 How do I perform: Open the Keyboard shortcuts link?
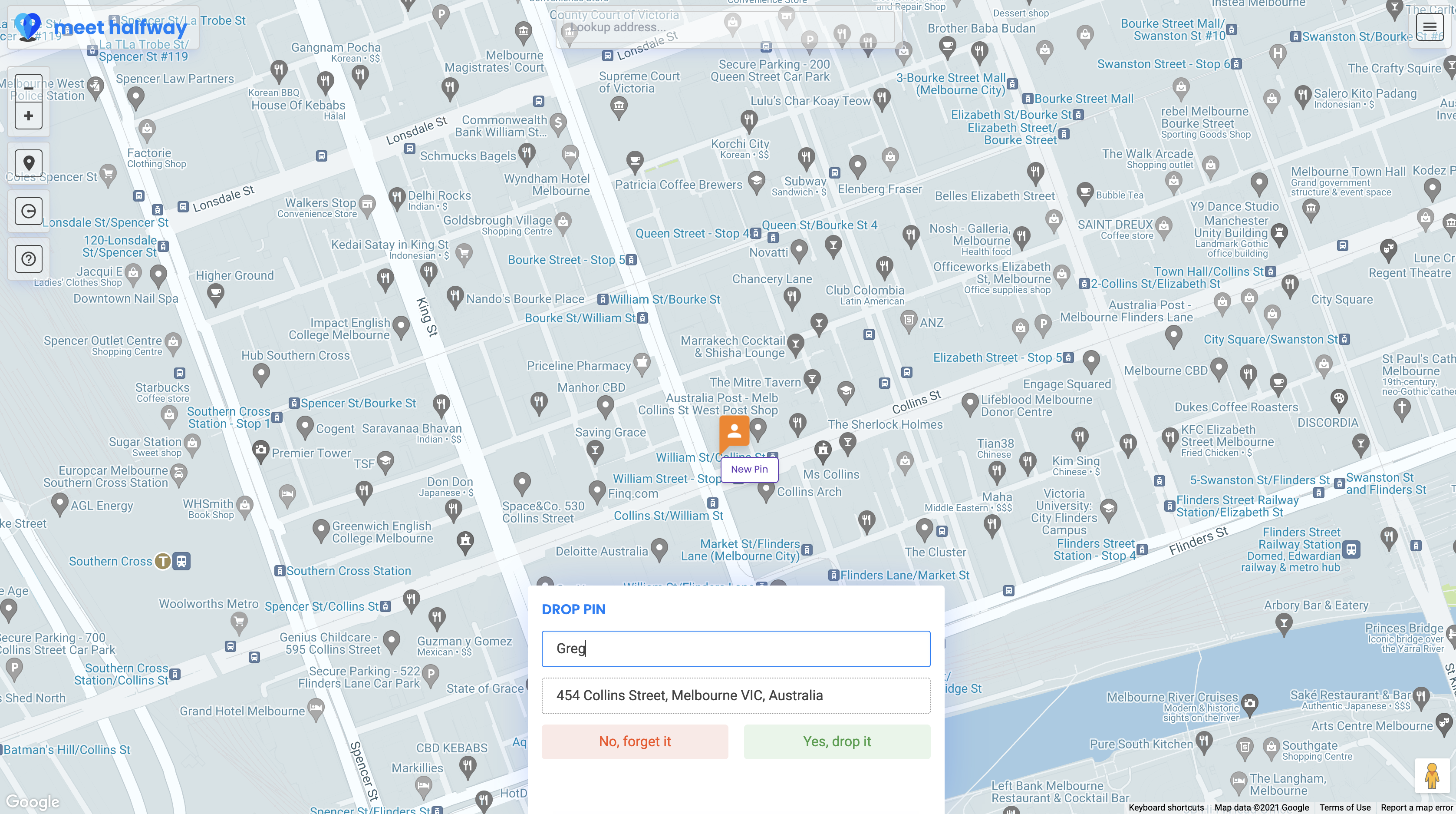[1166, 807]
